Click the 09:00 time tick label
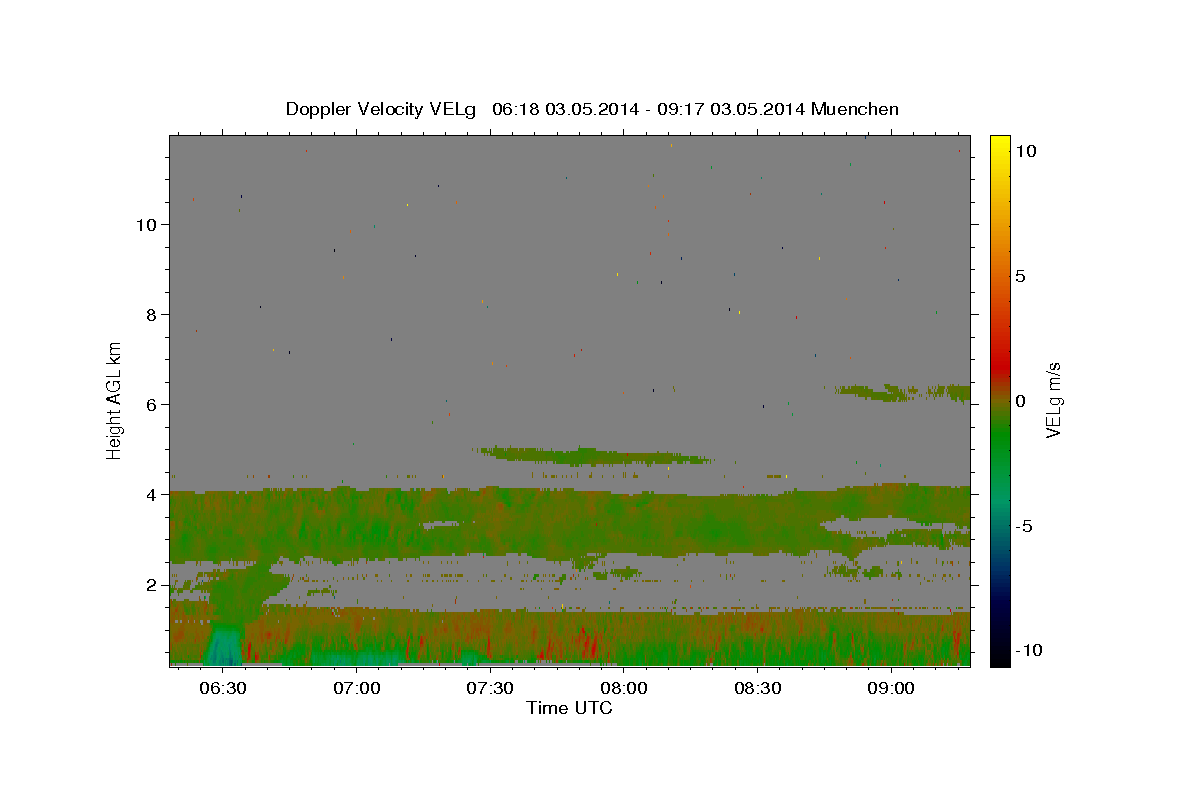The width and height of the screenshot is (1200, 800). pos(891,688)
